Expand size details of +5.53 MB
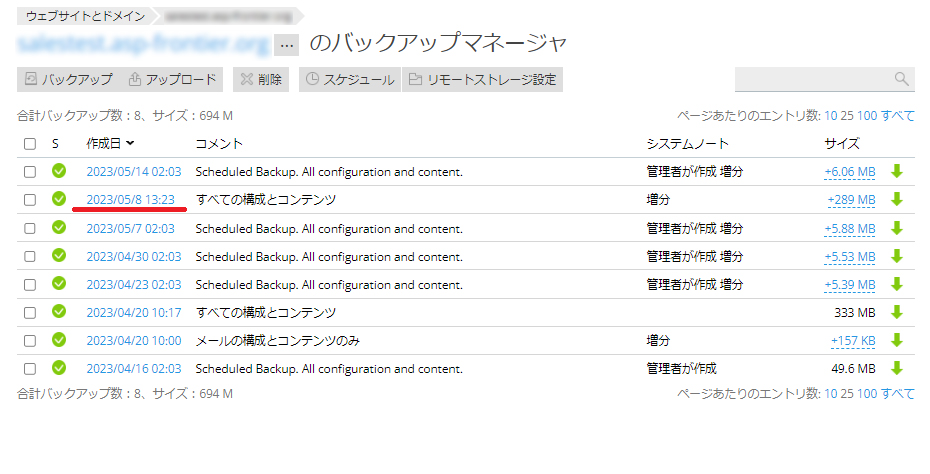The width and height of the screenshot is (930, 474). point(850,256)
